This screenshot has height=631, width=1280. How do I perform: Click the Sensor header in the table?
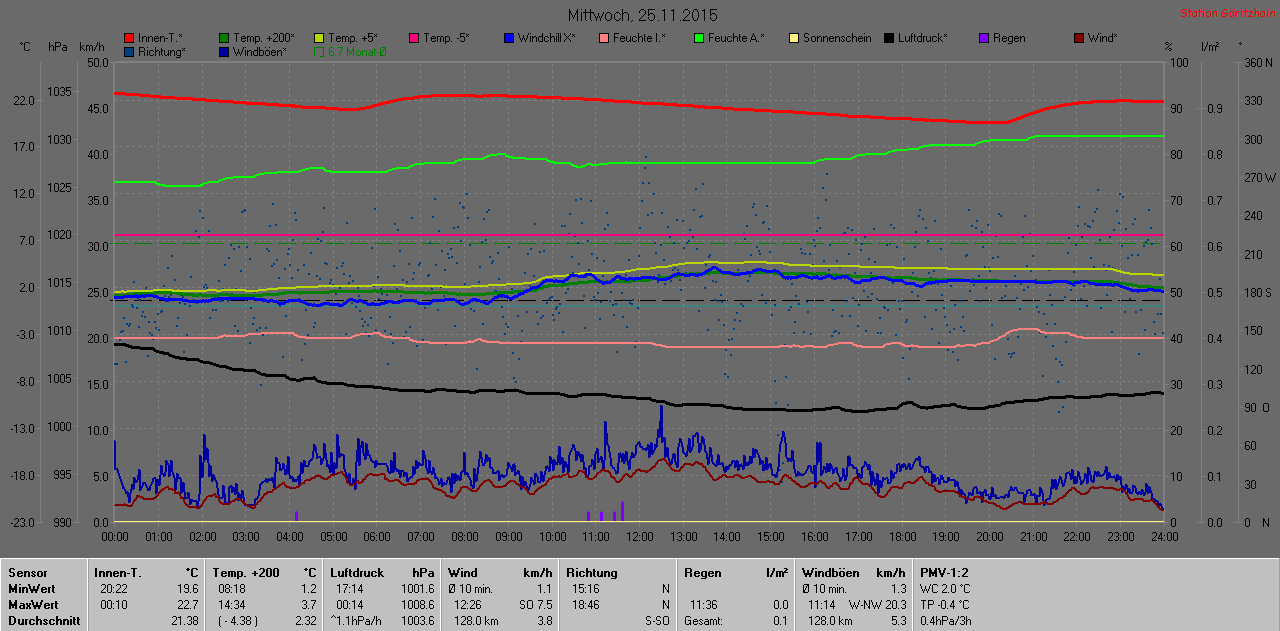(28, 573)
